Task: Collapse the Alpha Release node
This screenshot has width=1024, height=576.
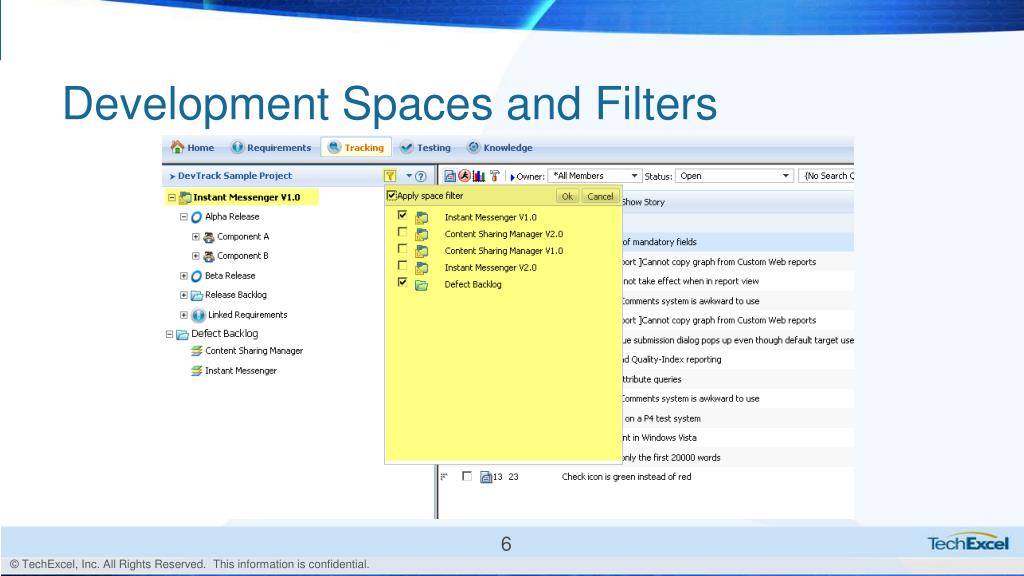Action: 184,217
